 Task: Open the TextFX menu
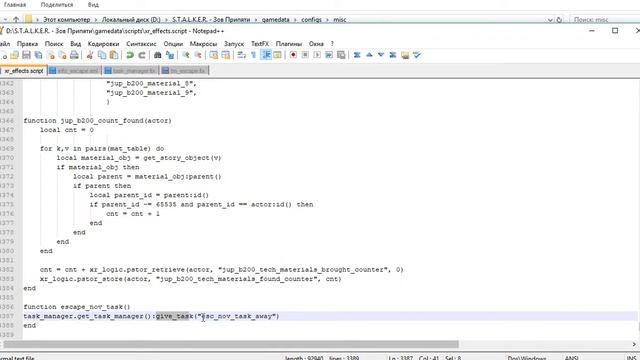point(260,44)
